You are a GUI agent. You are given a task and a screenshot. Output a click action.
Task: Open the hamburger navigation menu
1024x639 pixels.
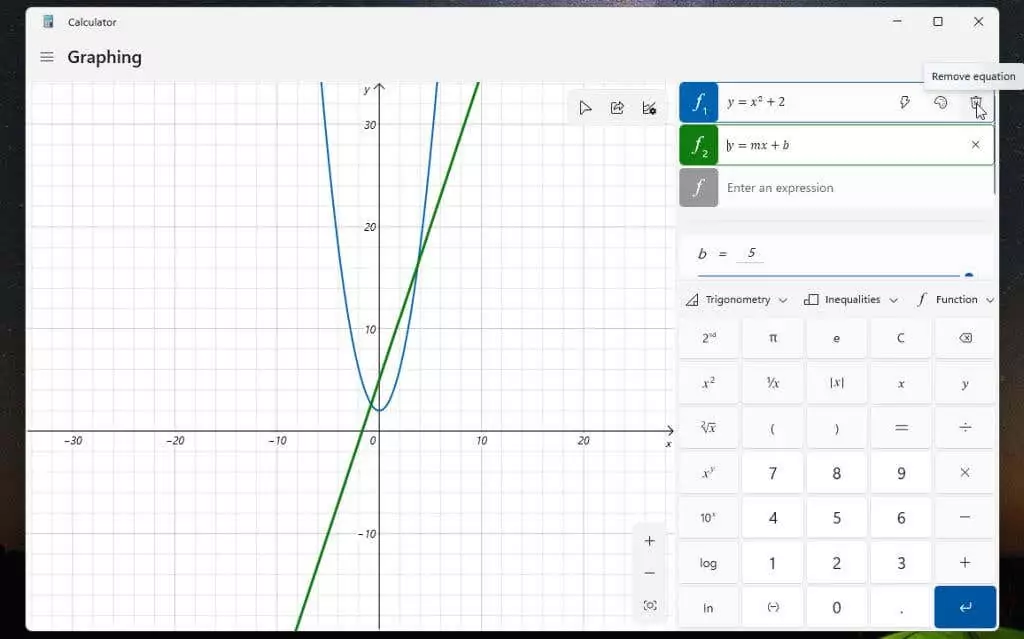(x=46, y=57)
